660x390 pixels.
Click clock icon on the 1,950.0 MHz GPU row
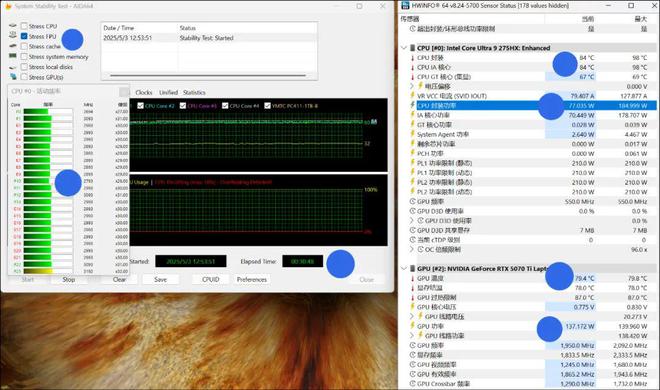pyautogui.click(x=412, y=345)
